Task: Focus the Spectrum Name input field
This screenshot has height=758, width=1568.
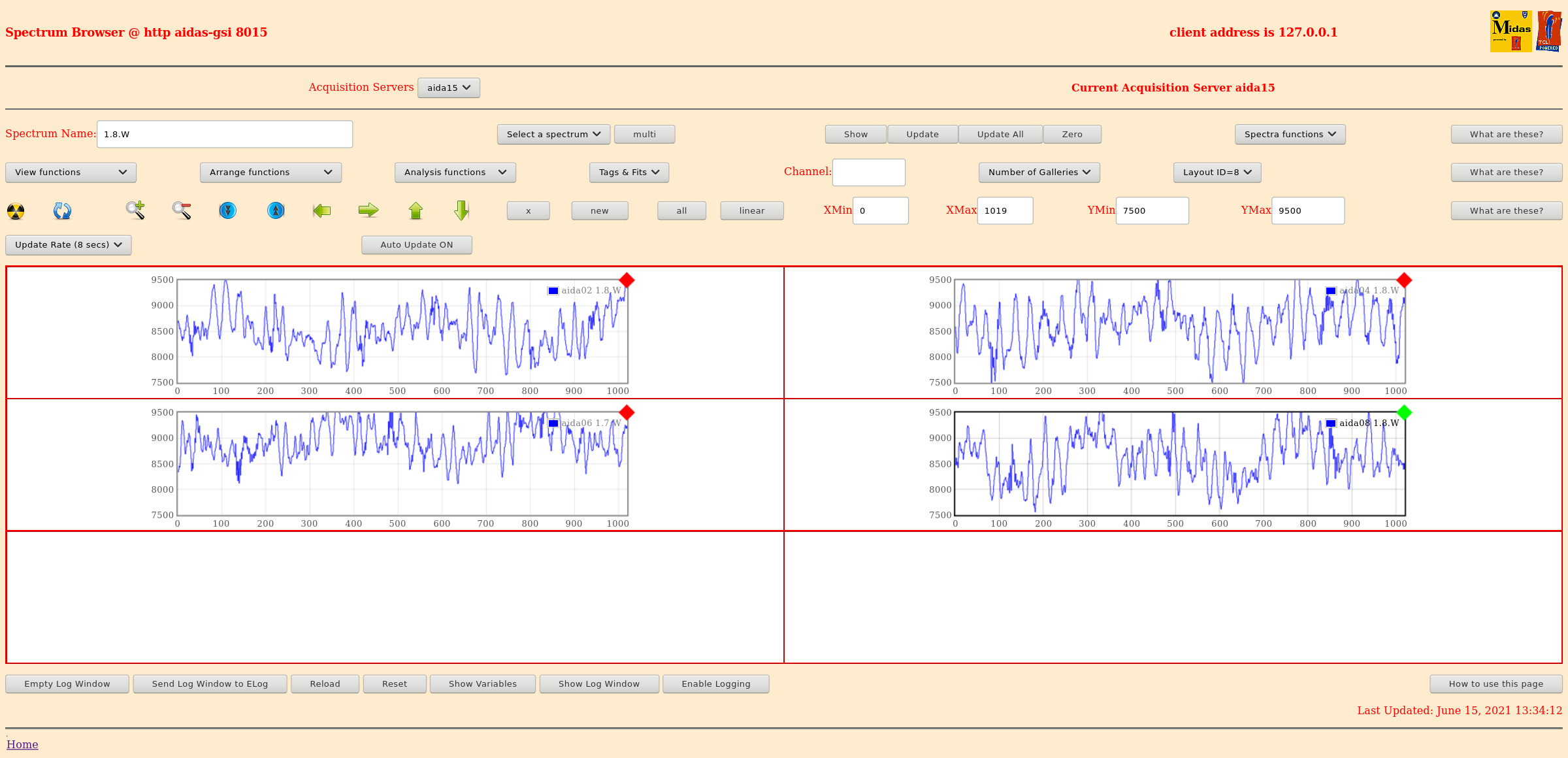Action: 225,134
